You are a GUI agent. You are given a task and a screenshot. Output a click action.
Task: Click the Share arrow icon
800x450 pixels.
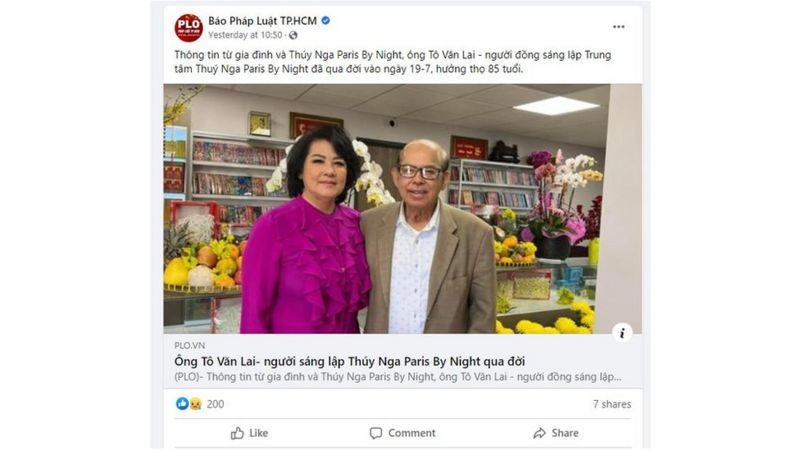539,433
